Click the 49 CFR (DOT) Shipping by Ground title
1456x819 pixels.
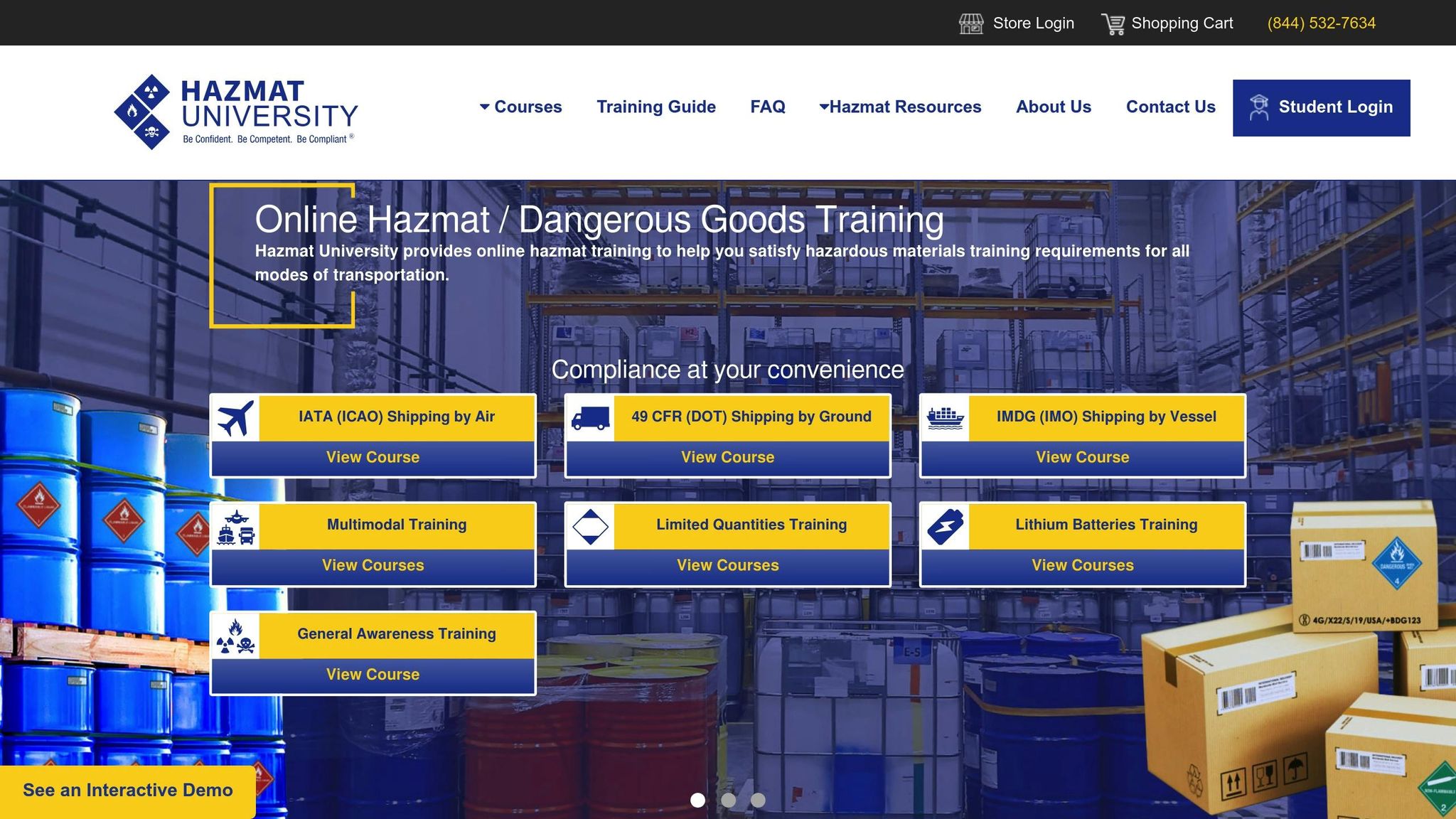click(751, 417)
